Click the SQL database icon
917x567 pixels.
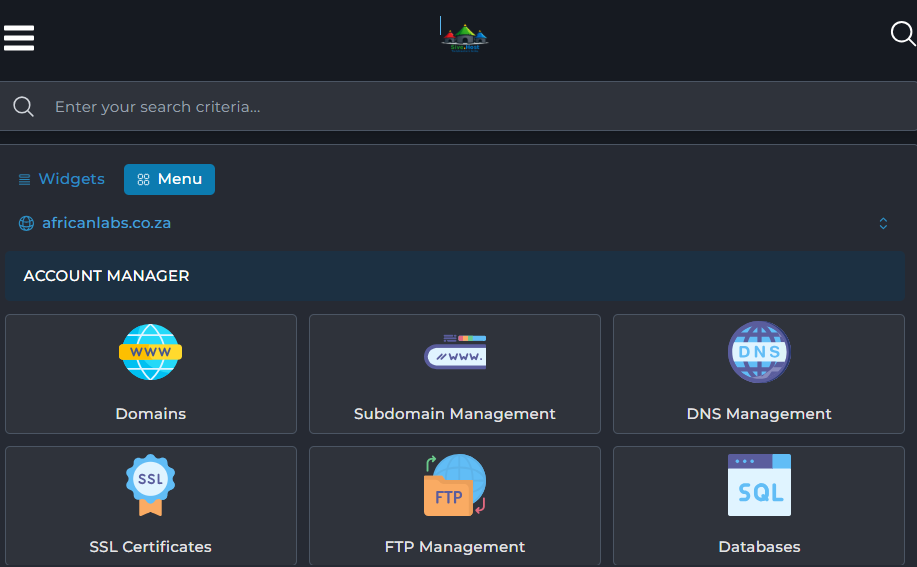[759, 485]
